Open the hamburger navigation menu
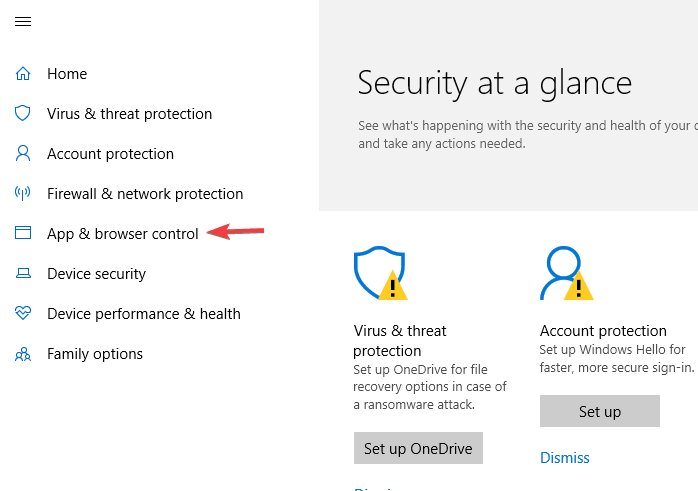 [x=23, y=21]
